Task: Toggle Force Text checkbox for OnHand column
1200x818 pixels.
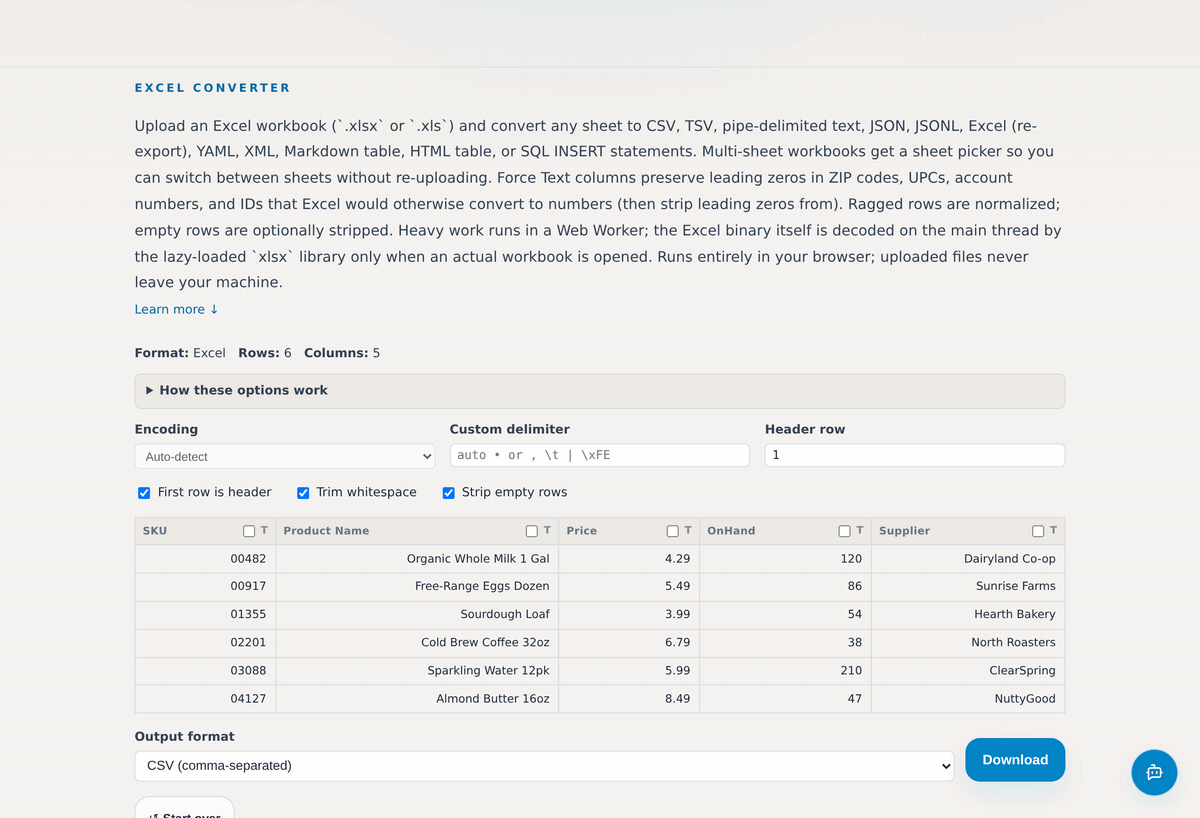Action: pos(845,531)
